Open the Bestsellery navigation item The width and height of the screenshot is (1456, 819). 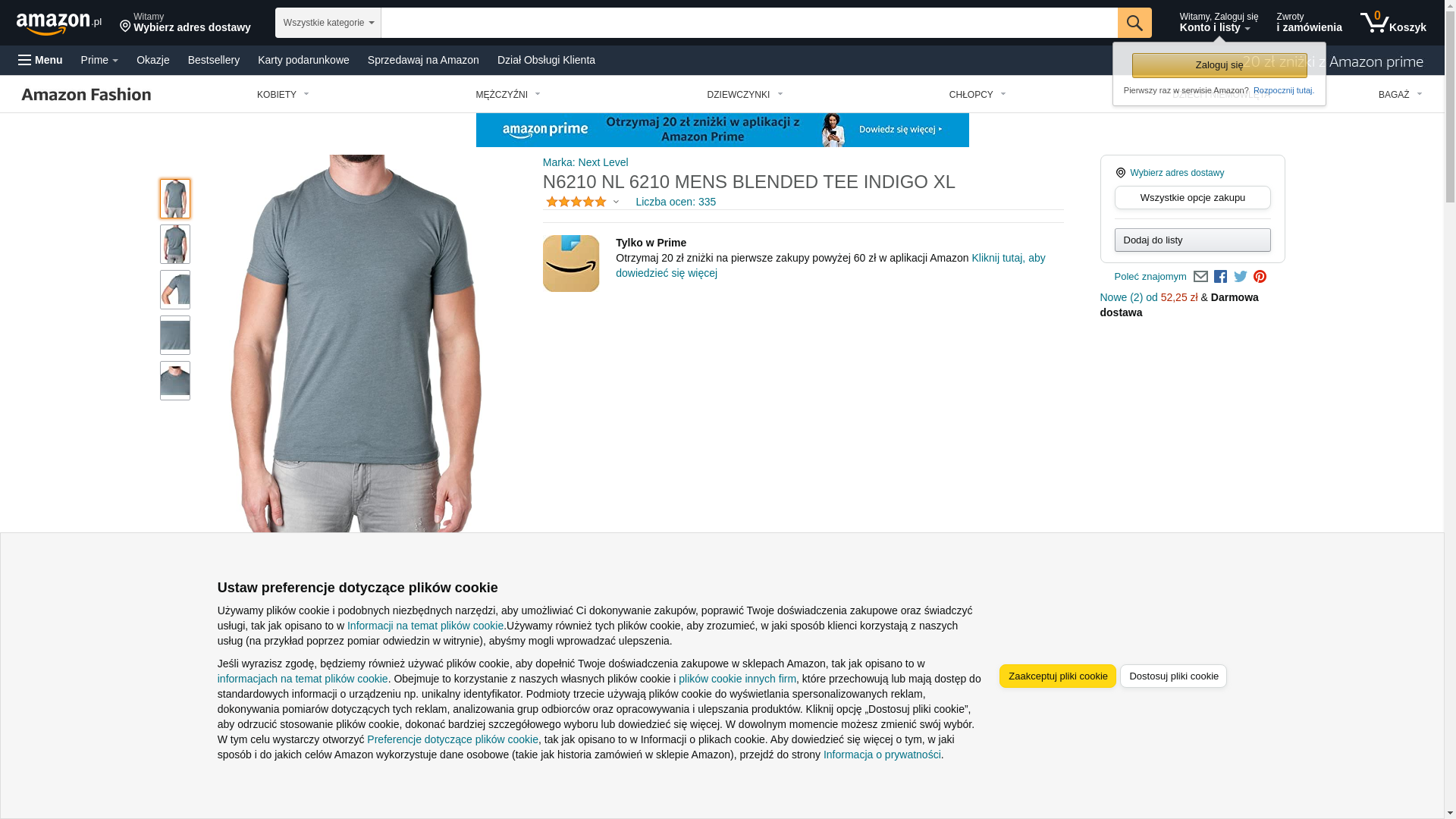[214, 60]
